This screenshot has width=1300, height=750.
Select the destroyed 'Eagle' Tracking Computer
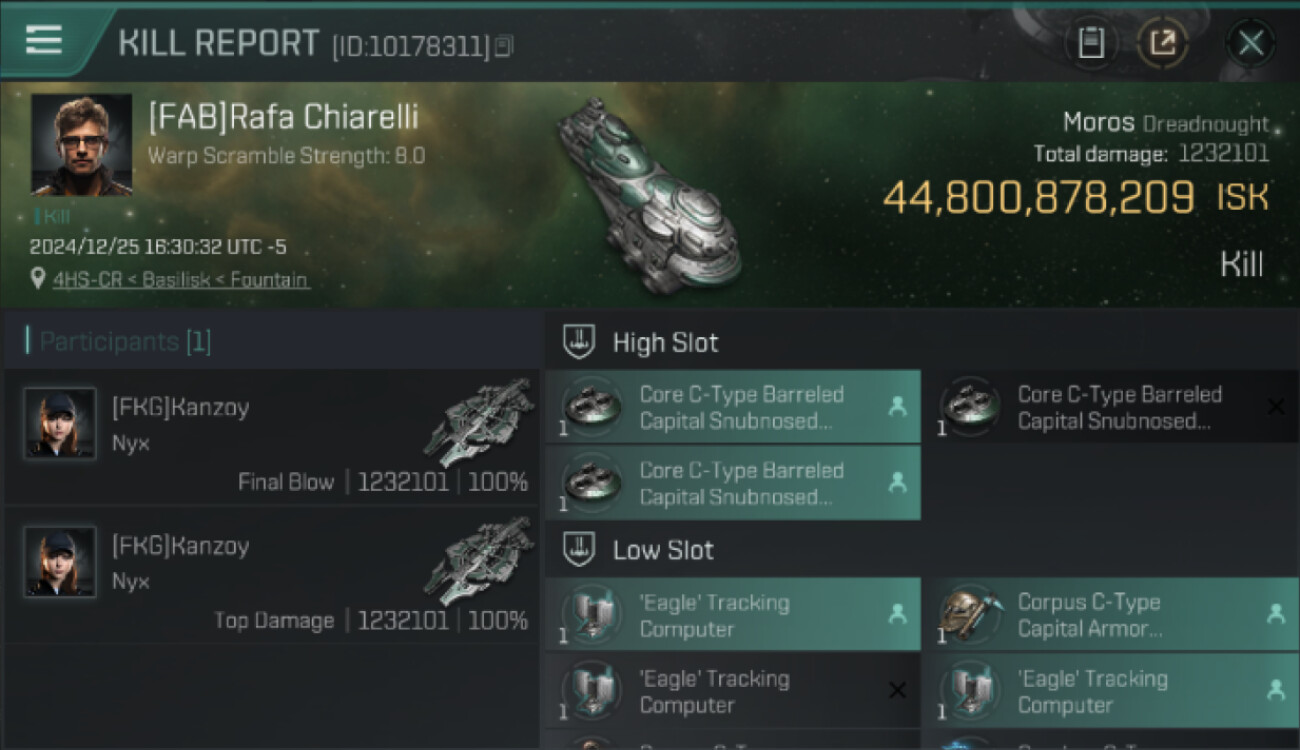point(732,692)
